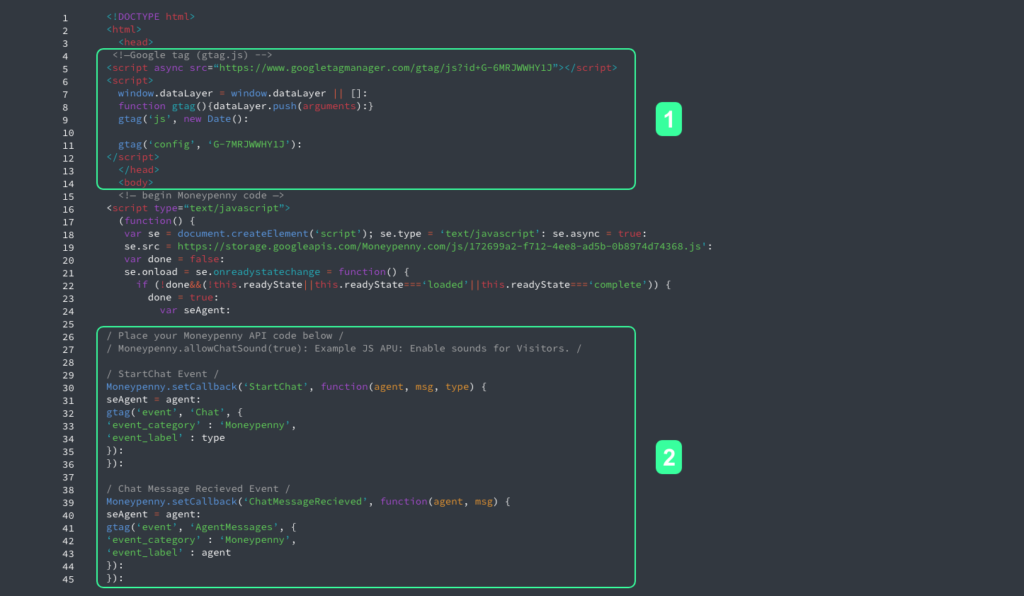Click the begin Moneypenny code comment
The image size is (1024, 596).
coord(201,195)
